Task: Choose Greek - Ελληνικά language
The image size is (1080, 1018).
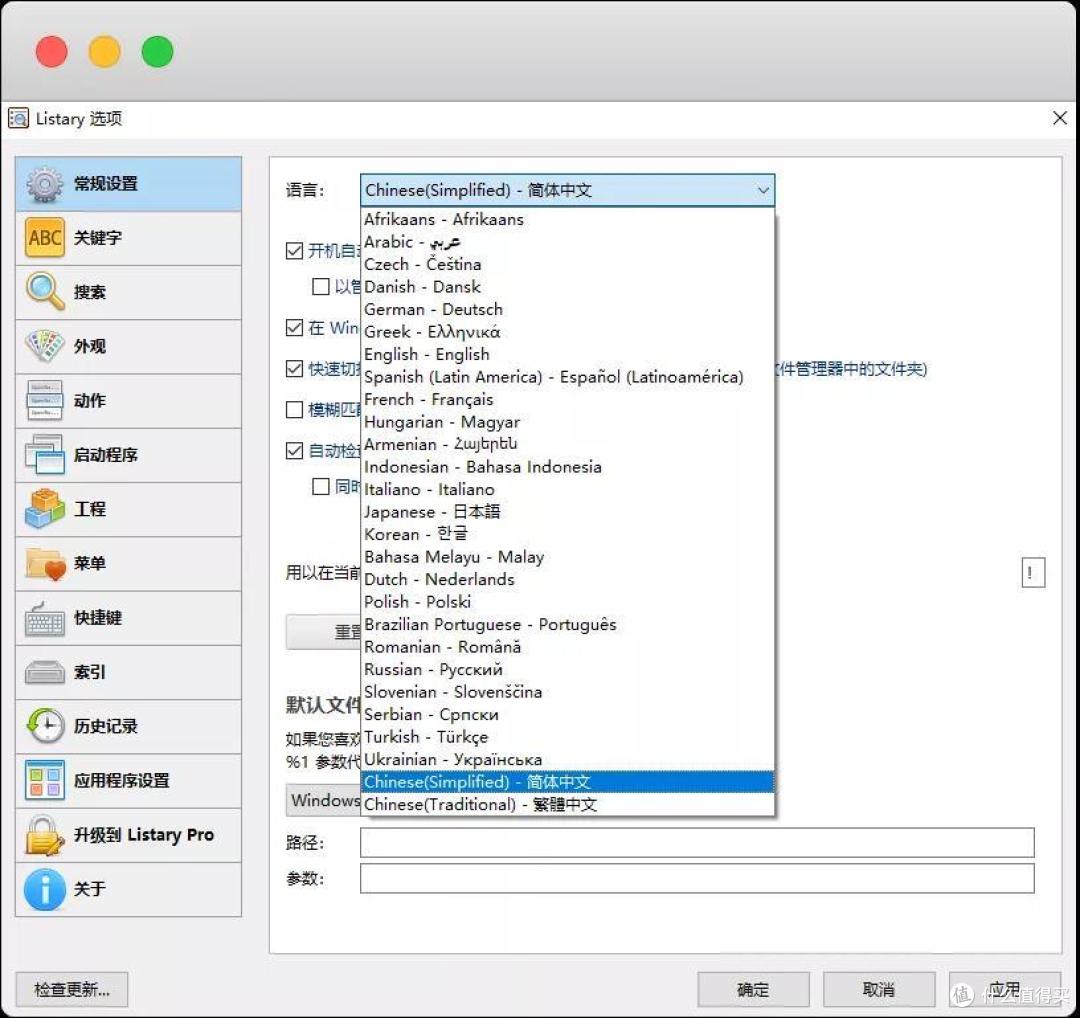Action: coord(568,332)
